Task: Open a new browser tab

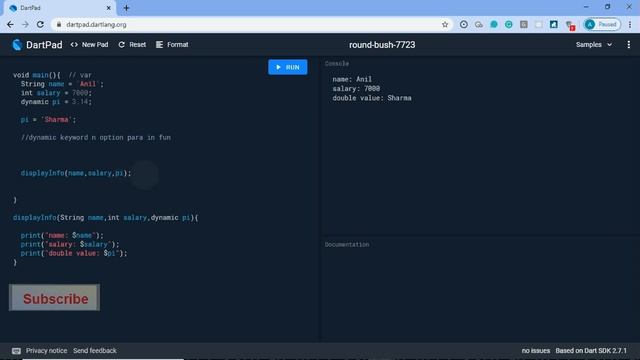Action: pyautogui.click(x=126, y=8)
